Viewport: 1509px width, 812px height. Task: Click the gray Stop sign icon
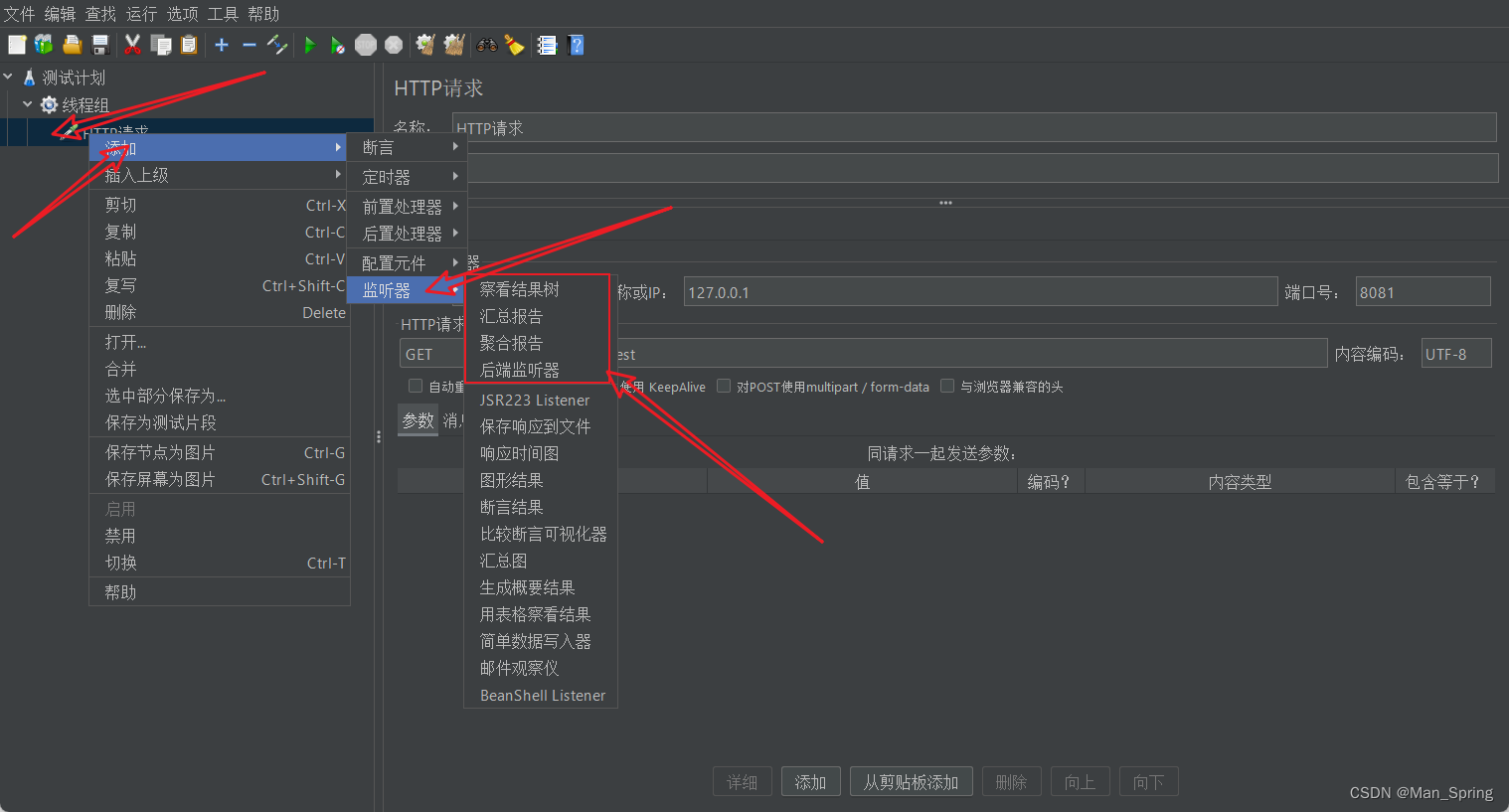366,45
